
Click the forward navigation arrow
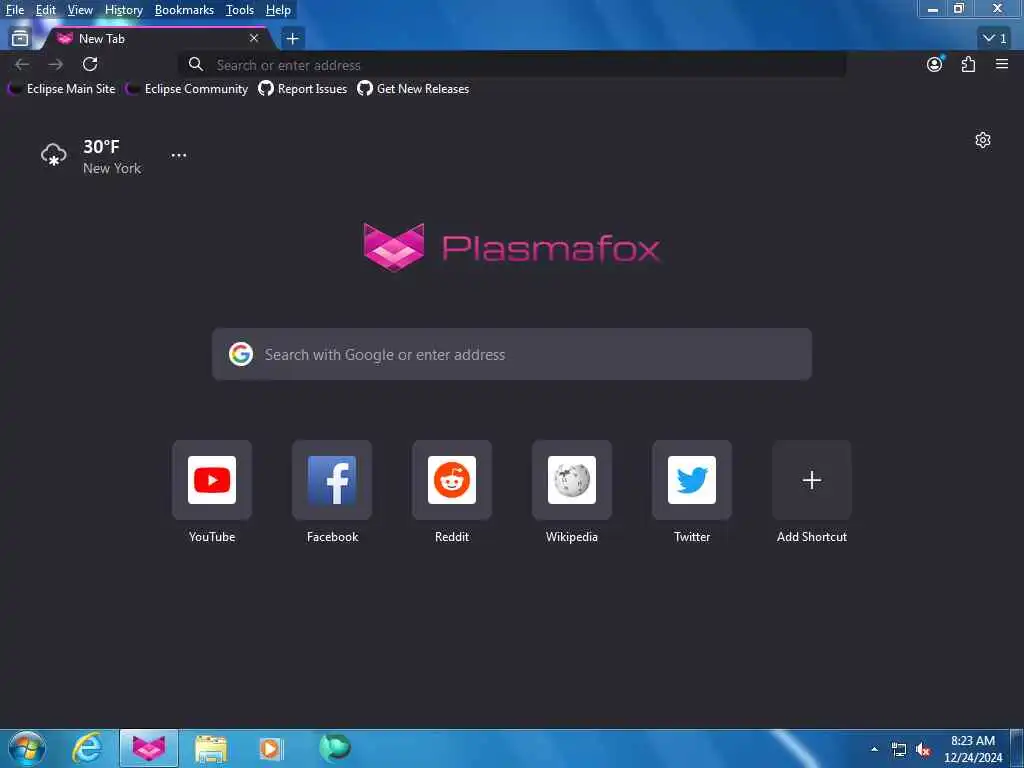(x=56, y=64)
